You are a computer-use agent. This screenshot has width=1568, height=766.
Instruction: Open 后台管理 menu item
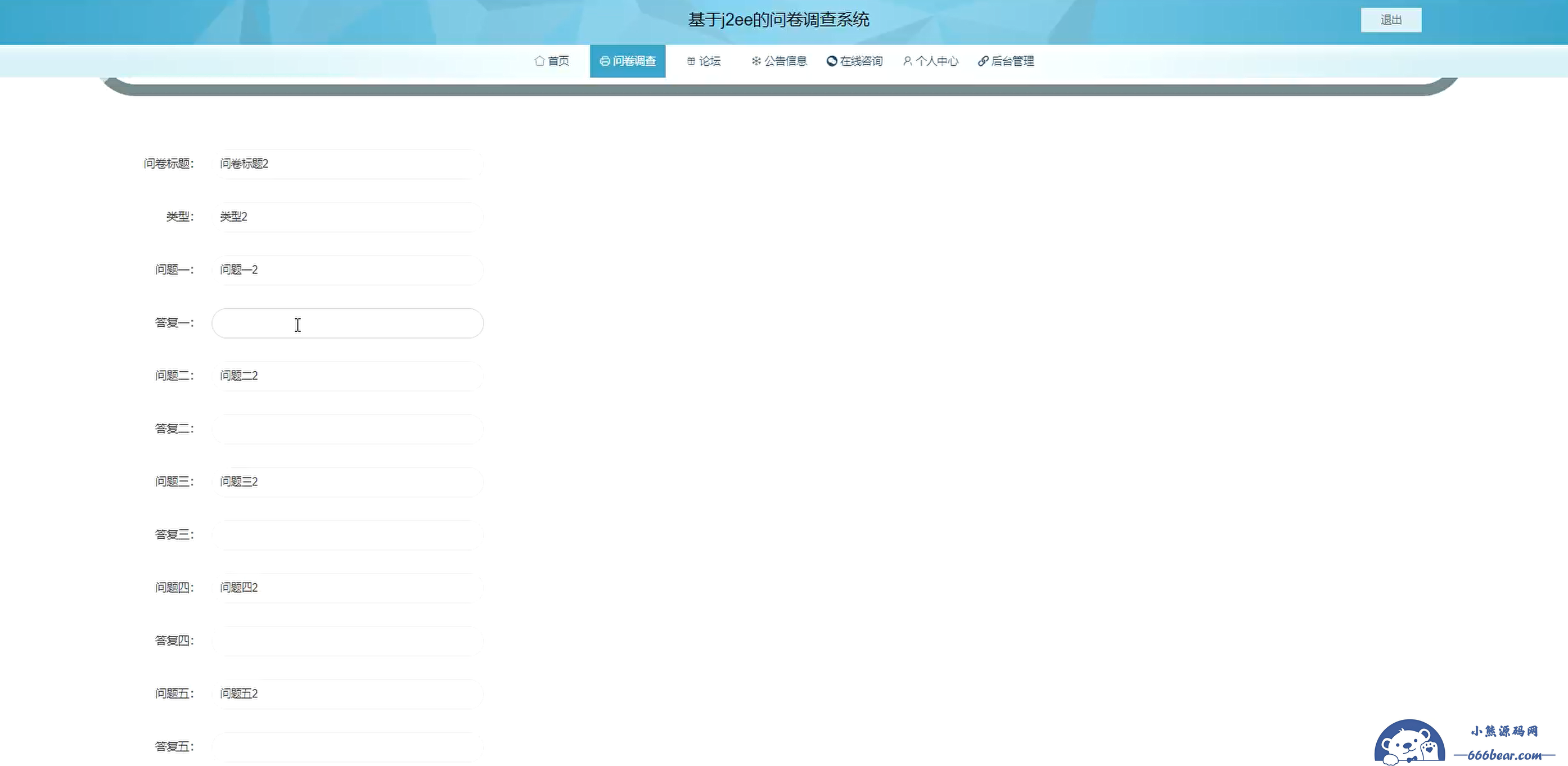click(x=1006, y=61)
